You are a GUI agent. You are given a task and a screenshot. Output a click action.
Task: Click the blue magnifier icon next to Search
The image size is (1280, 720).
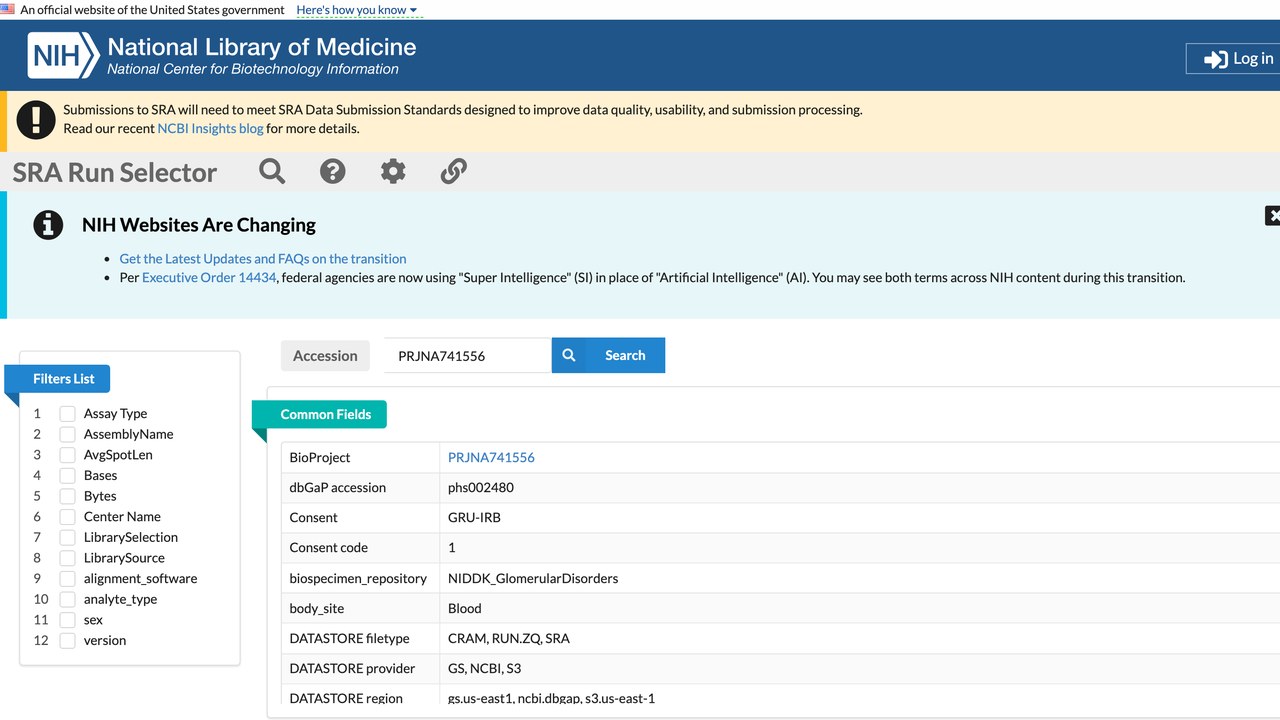pos(568,355)
